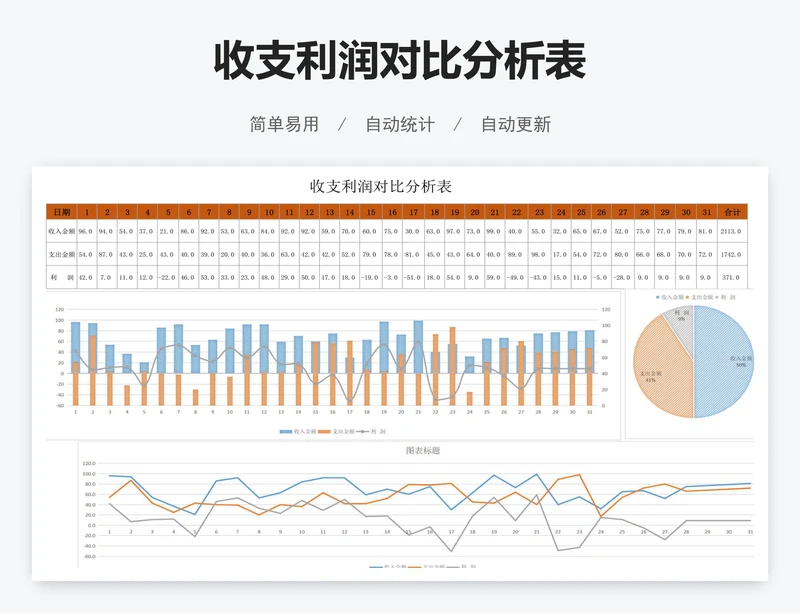Viewport: 800px width, 613px height.
Task: Select the profit total cell 371.0
Action: 732,278
